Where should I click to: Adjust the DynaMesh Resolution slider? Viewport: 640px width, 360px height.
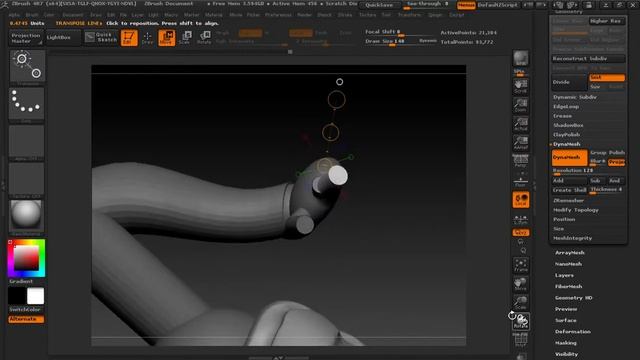pos(588,171)
